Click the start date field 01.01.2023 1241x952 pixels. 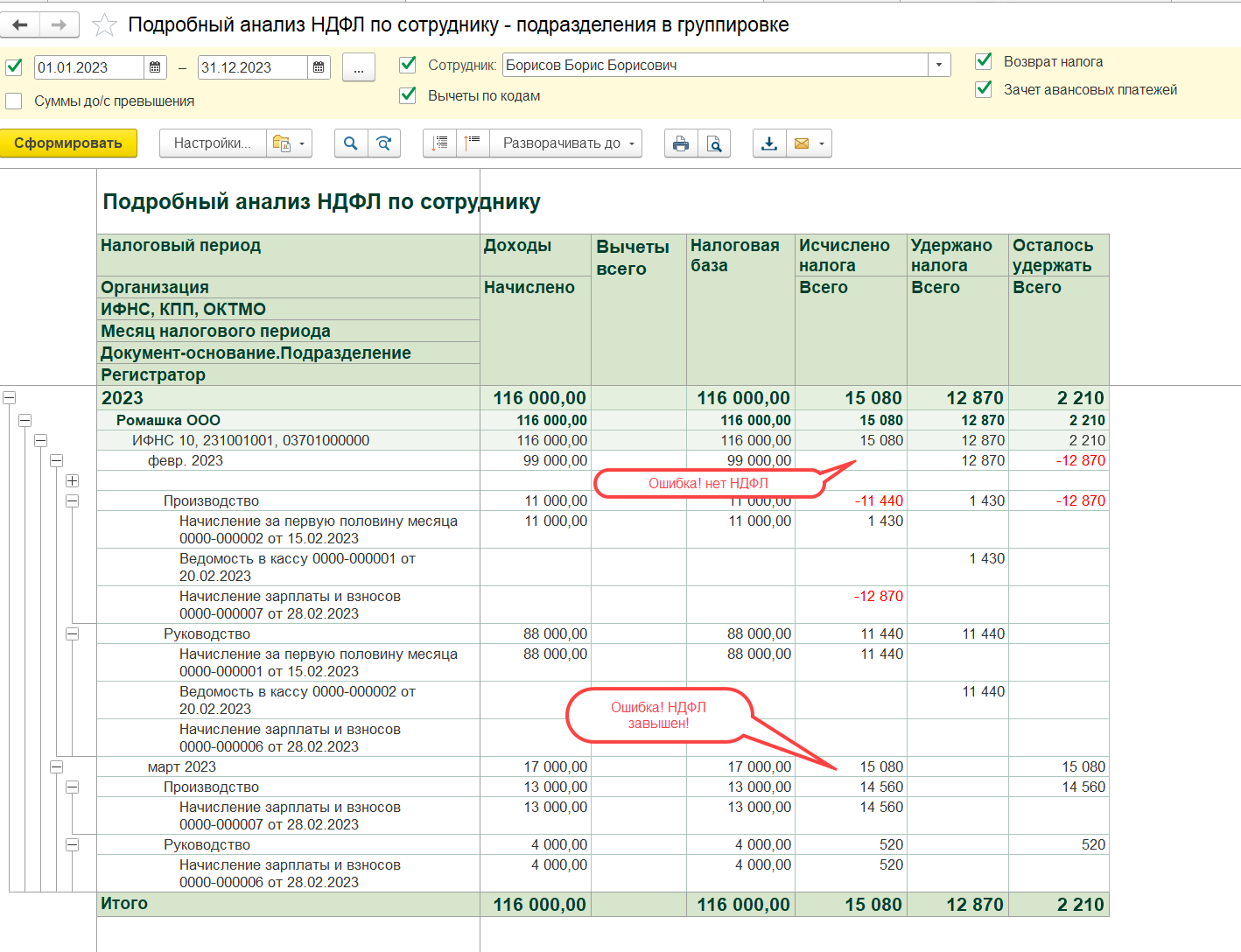pos(89,67)
